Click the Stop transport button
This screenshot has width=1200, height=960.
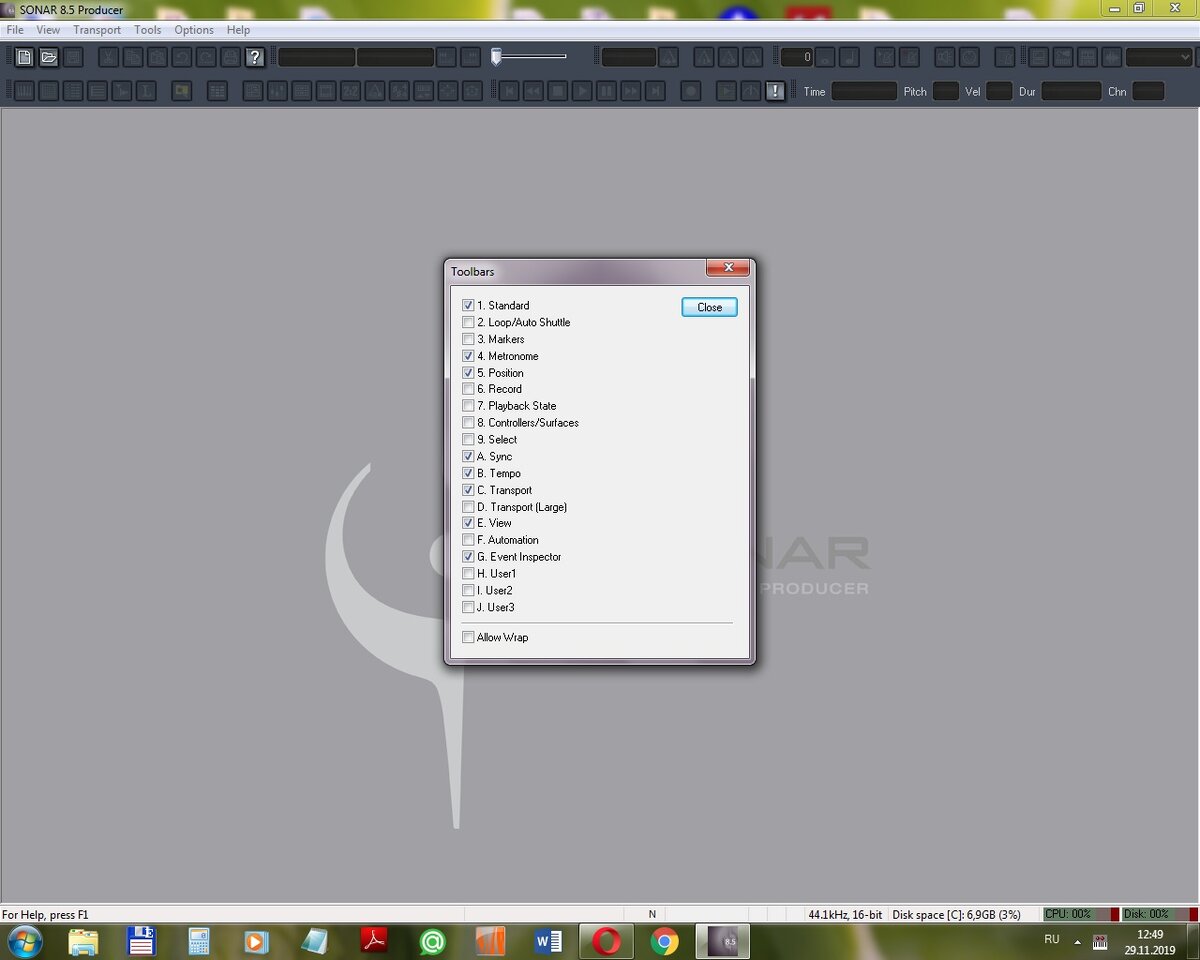(558, 91)
